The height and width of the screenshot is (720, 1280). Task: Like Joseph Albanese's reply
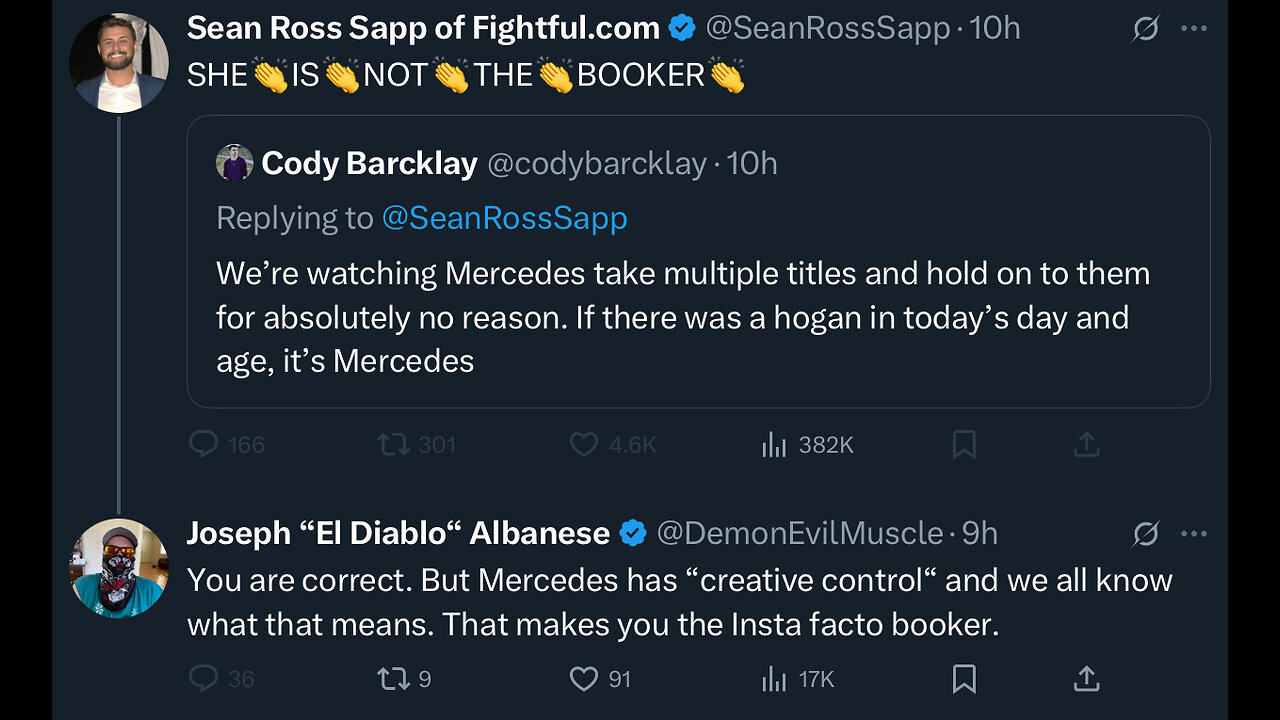[x=584, y=679]
